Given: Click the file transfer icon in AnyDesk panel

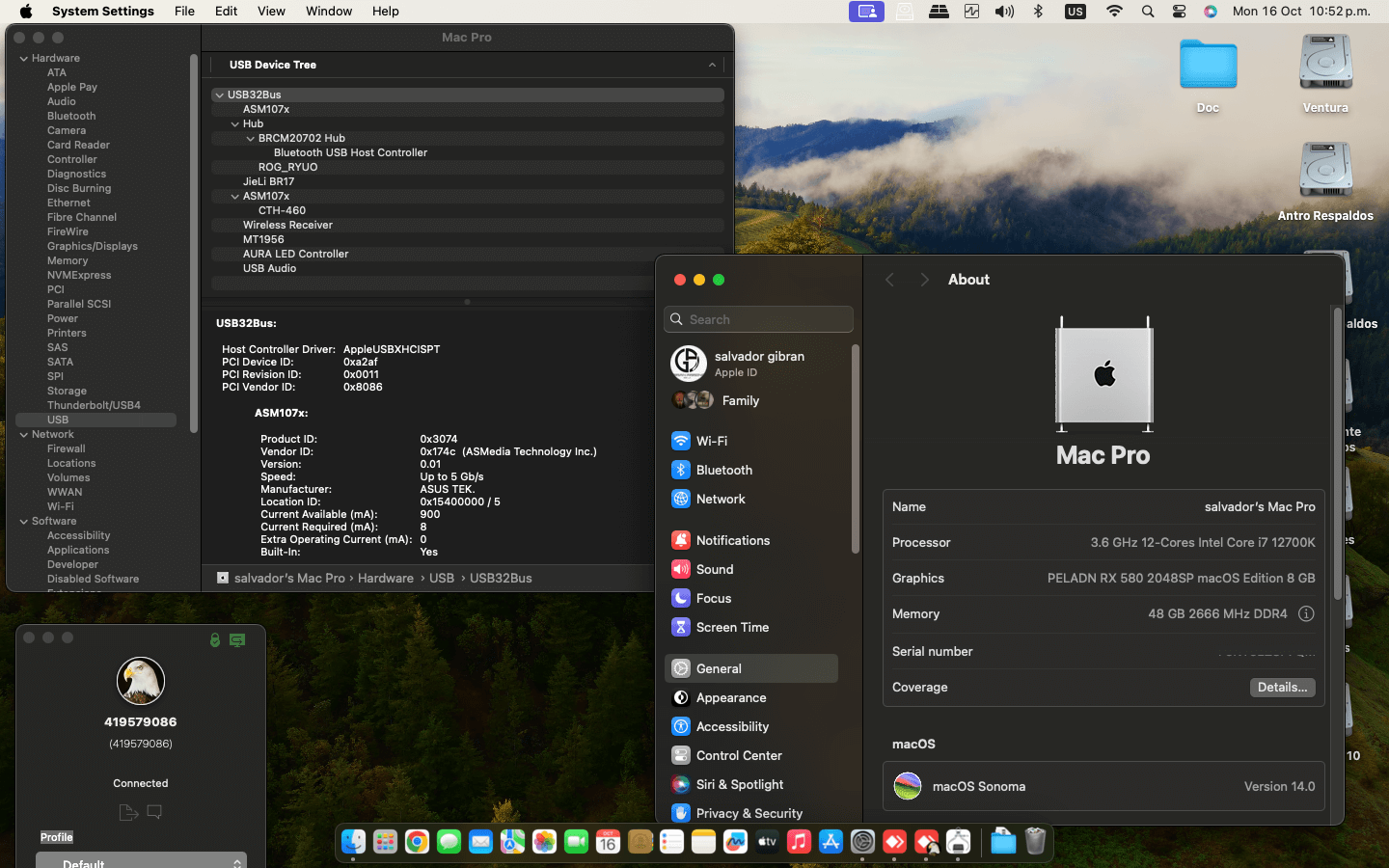Looking at the screenshot, I should [x=128, y=812].
